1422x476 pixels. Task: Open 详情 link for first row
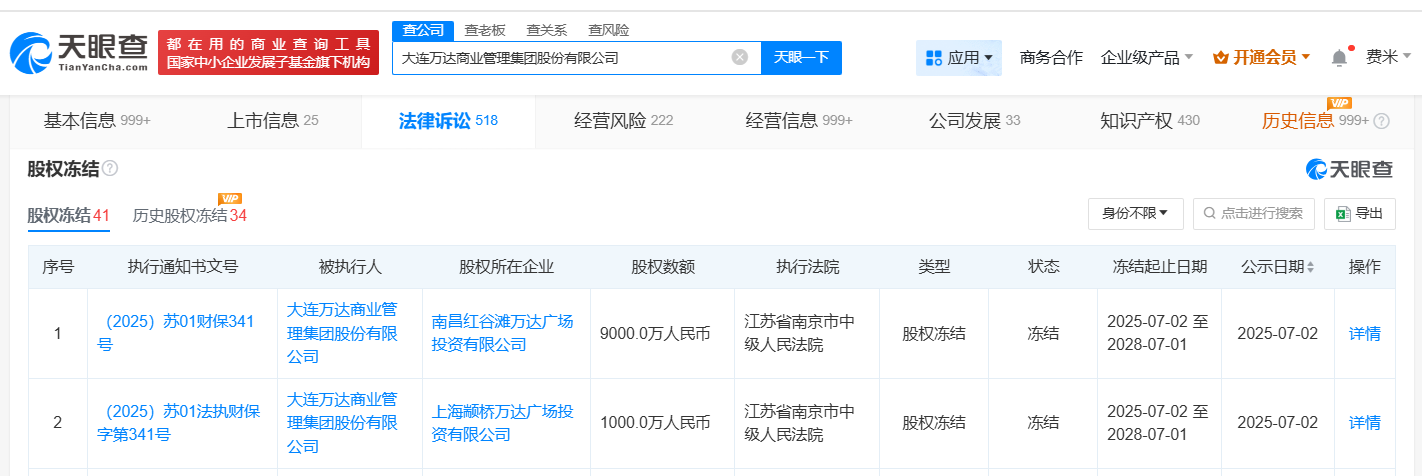1364,334
